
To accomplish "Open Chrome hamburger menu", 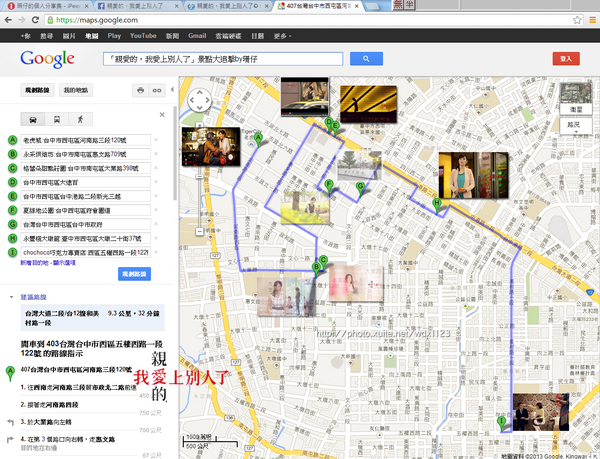I will click(592, 19).
